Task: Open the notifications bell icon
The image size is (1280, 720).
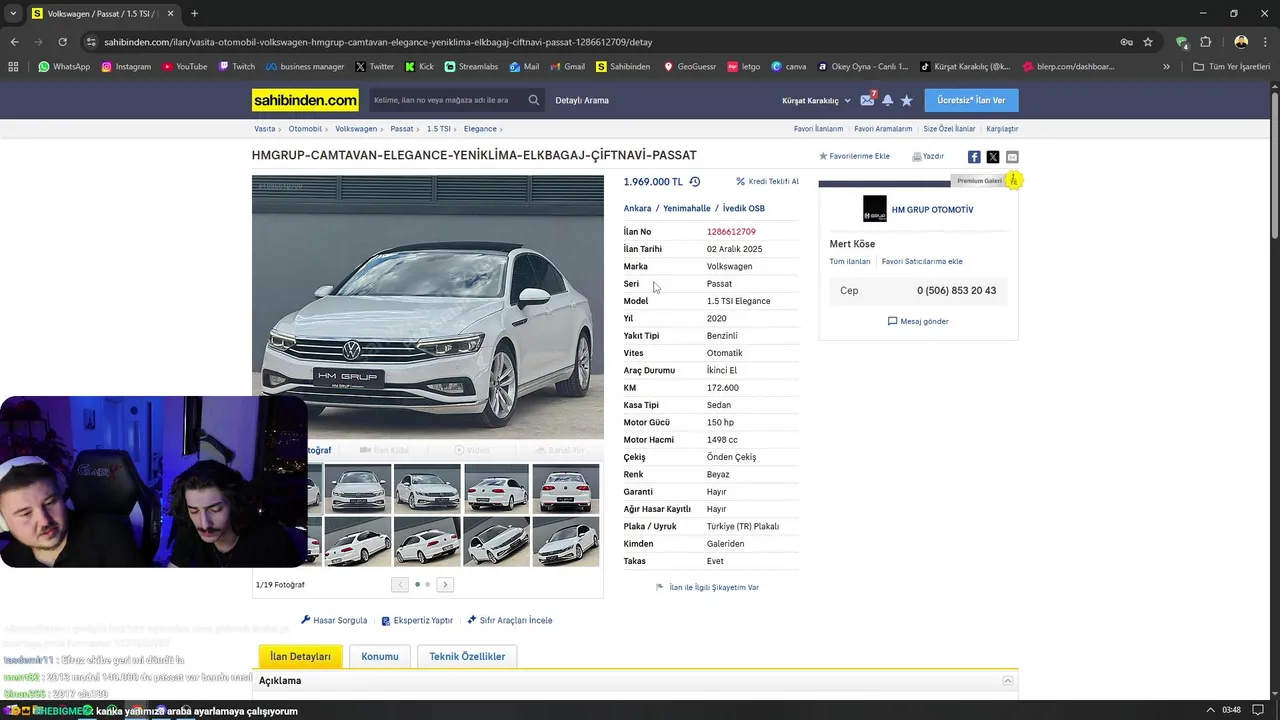Action: point(887,100)
